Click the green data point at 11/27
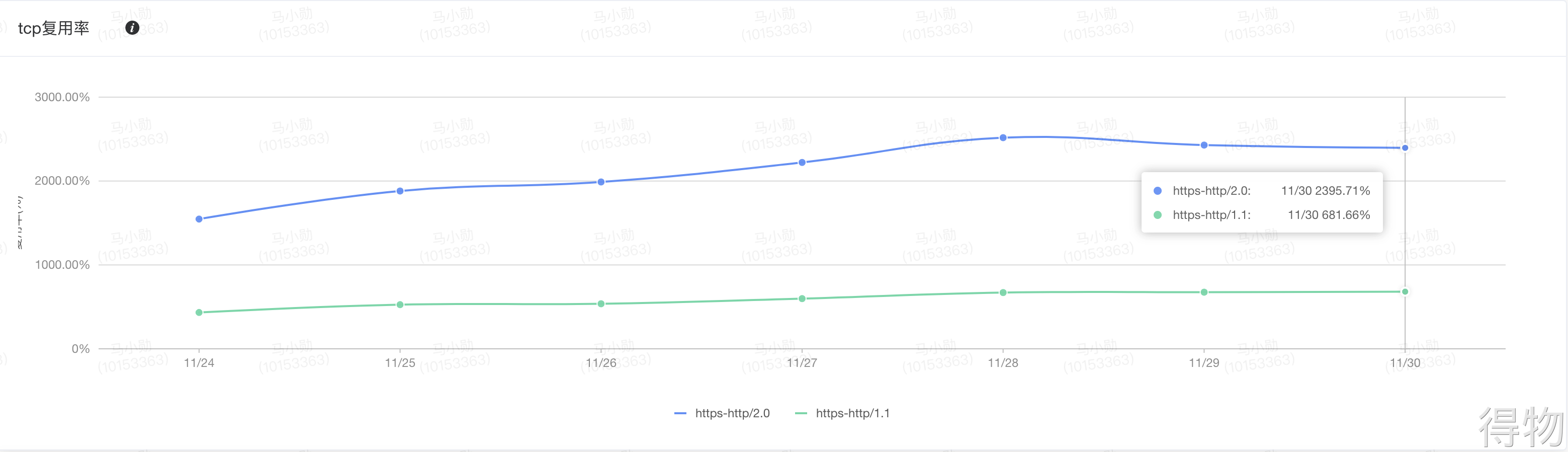The height and width of the screenshot is (452, 1568). (802, 298)
